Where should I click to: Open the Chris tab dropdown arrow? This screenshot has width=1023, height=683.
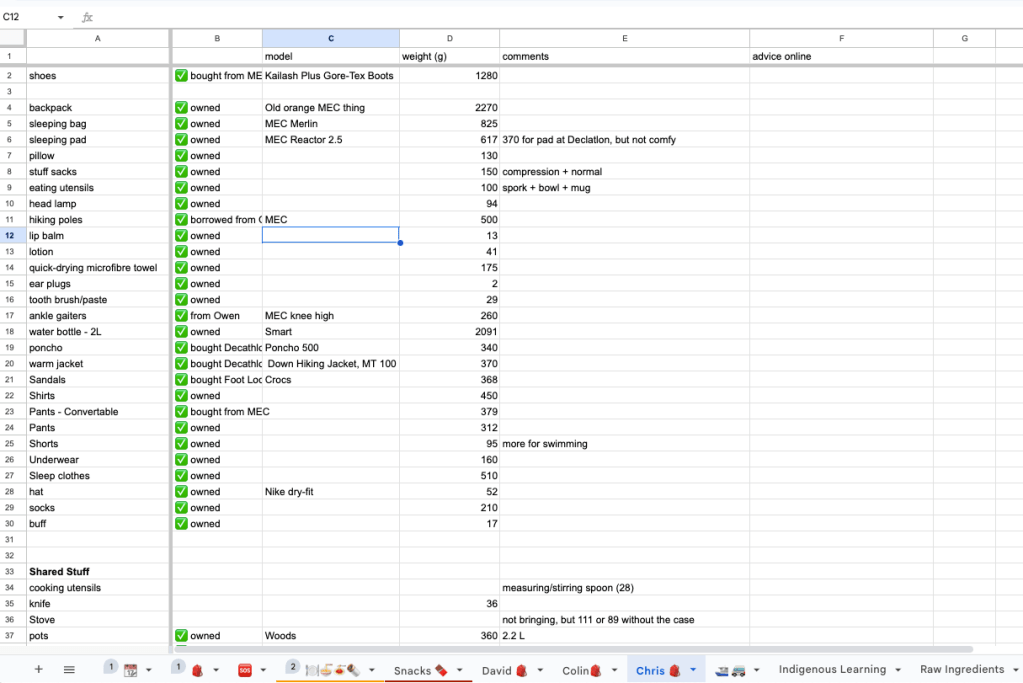pyautogui.click(x=693, y=670)
